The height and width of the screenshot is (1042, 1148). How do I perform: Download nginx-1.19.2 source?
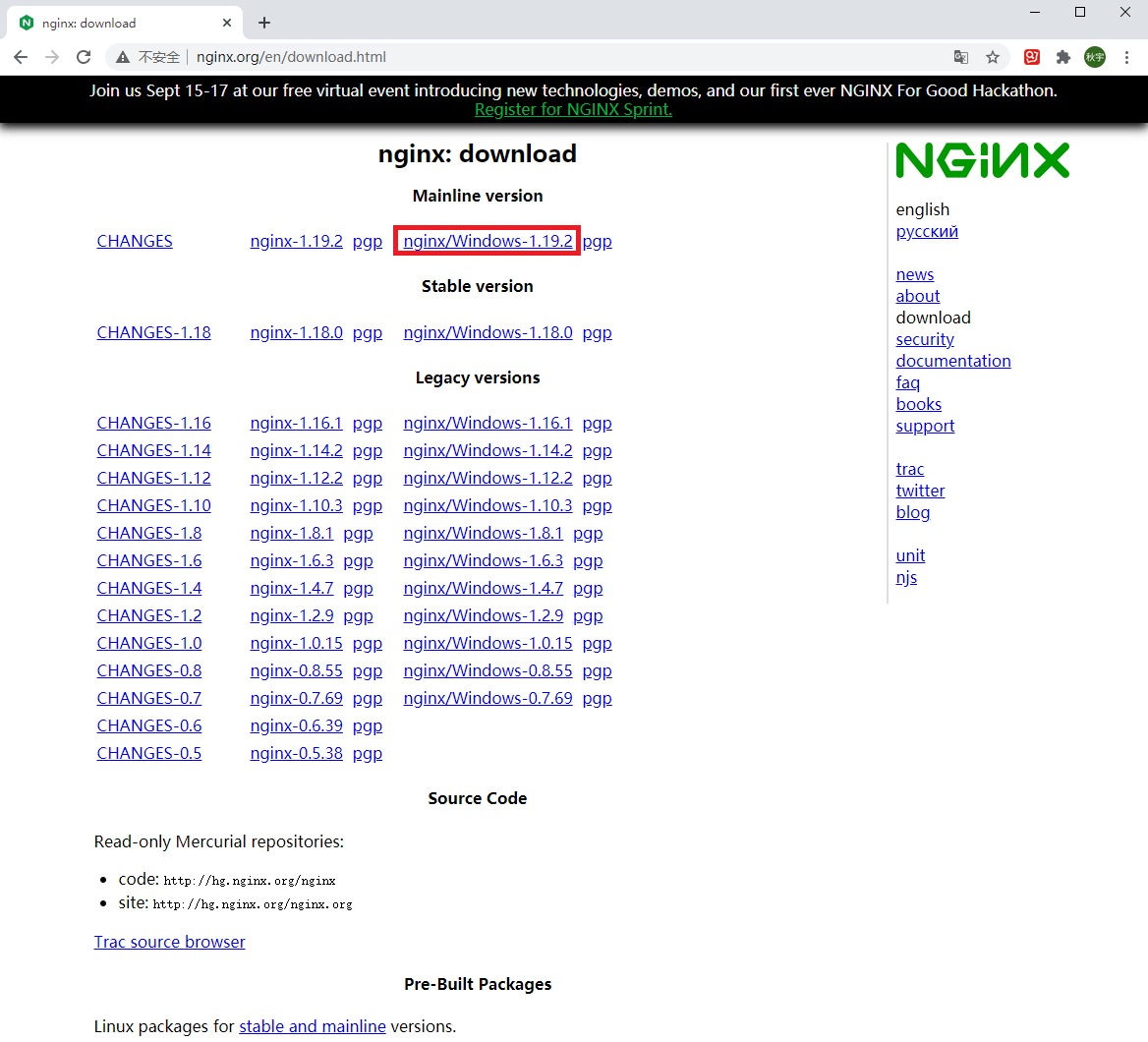coord(297,241)
